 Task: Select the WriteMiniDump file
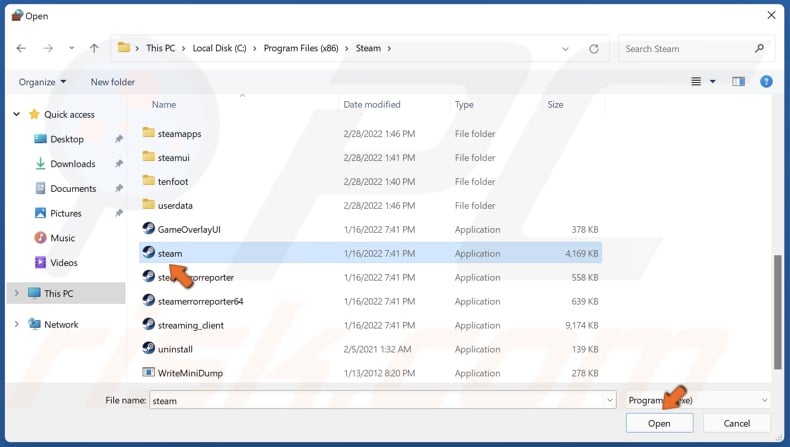[188, 373]
